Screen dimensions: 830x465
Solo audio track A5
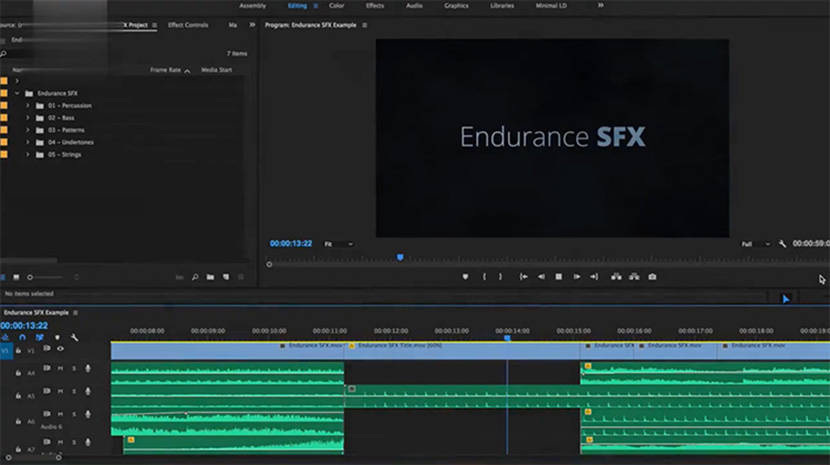tap(74, 391)
